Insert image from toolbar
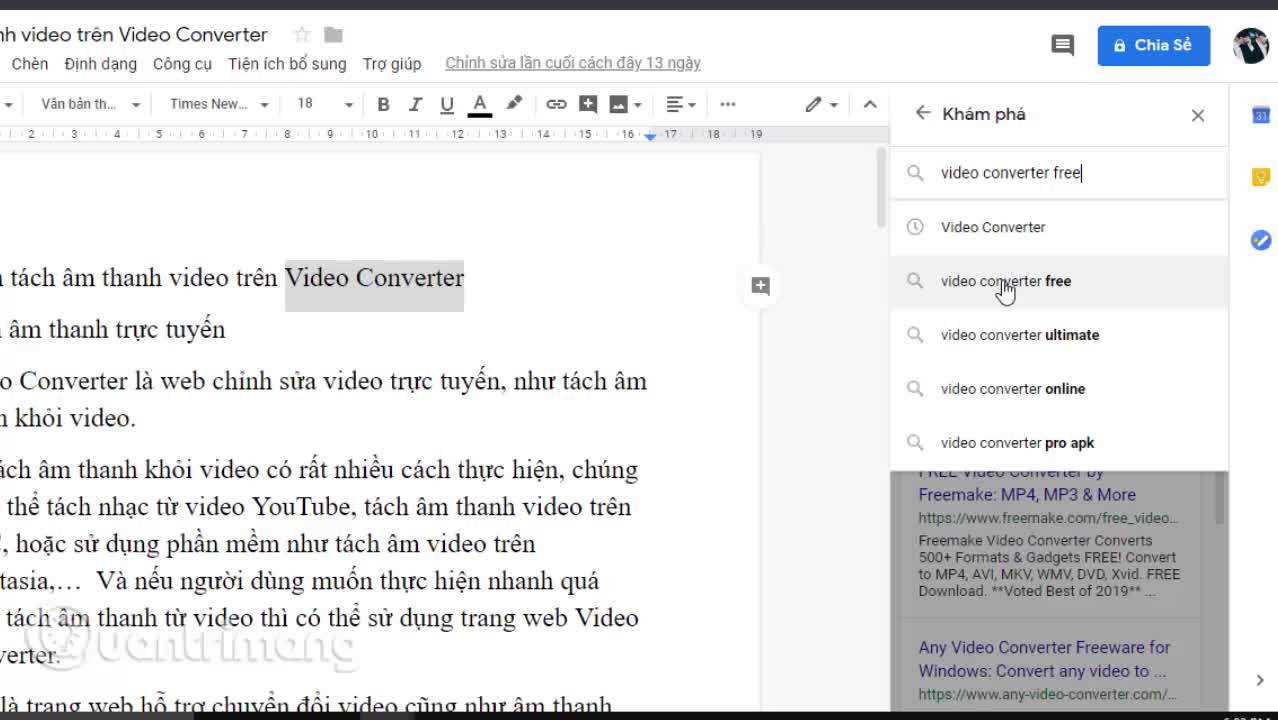1278x720 pixels. point(619,104)
